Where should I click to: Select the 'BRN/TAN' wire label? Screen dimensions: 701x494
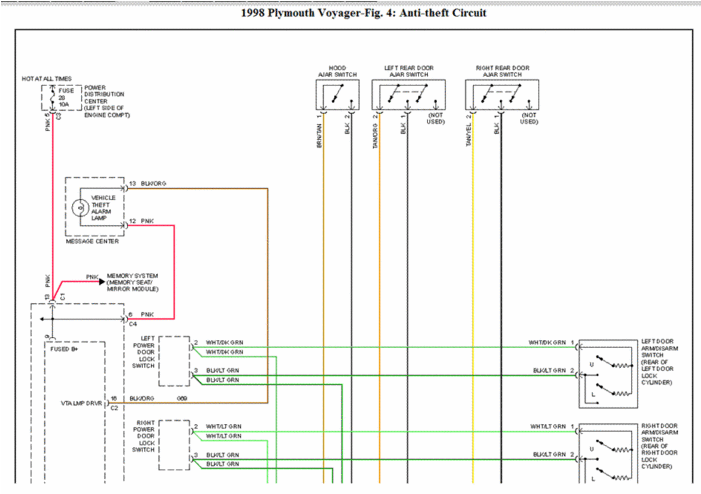(x=319, y=136)
